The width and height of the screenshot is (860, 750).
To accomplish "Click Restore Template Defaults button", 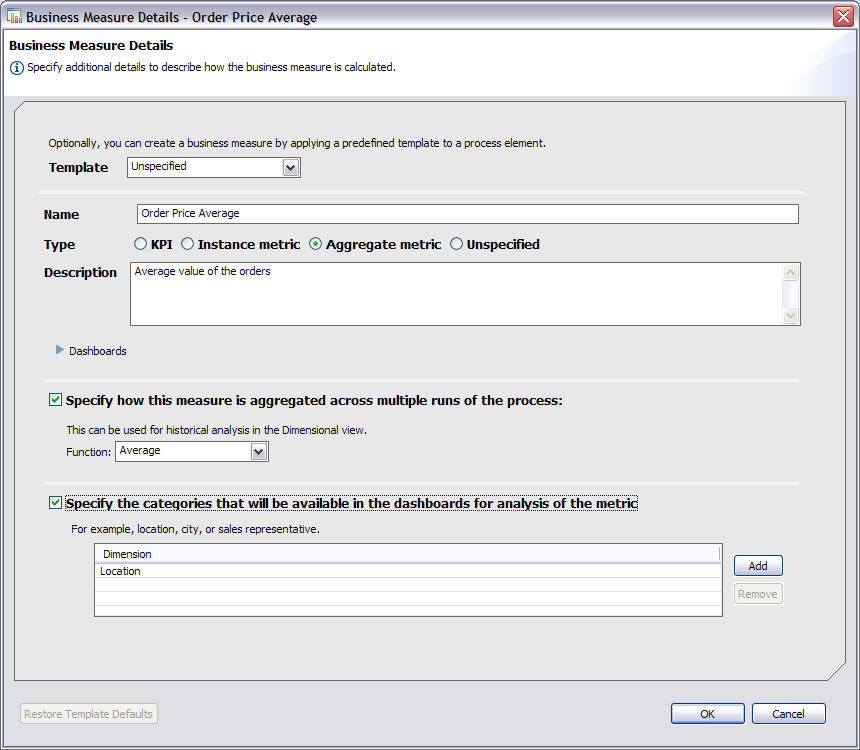I will pos(89,714).
